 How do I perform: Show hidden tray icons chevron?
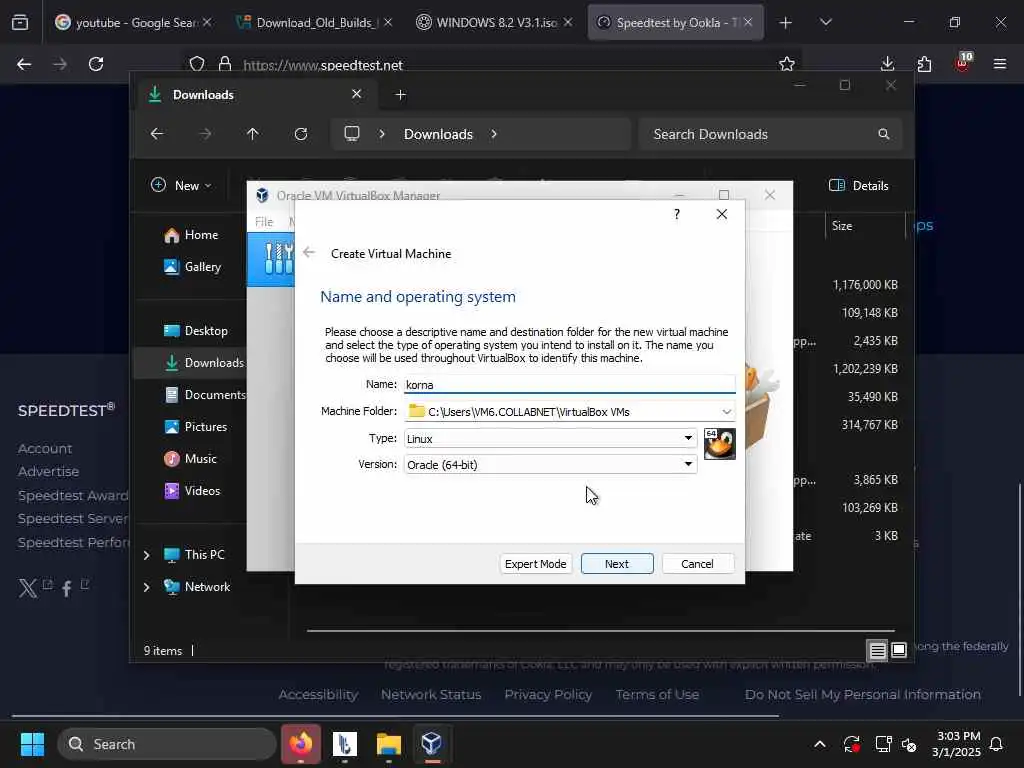pos(820,744)
